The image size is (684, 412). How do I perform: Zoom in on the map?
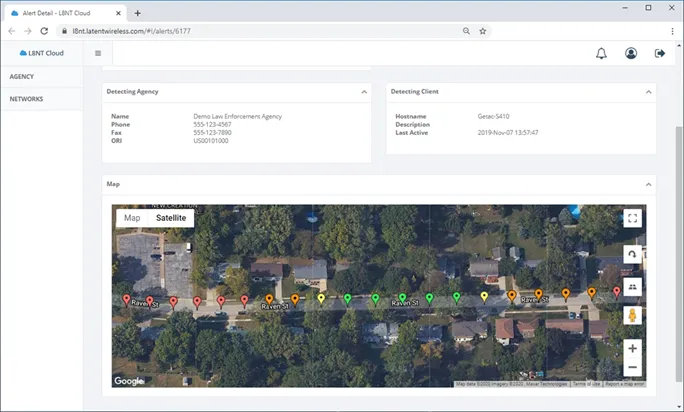(632, 348)
